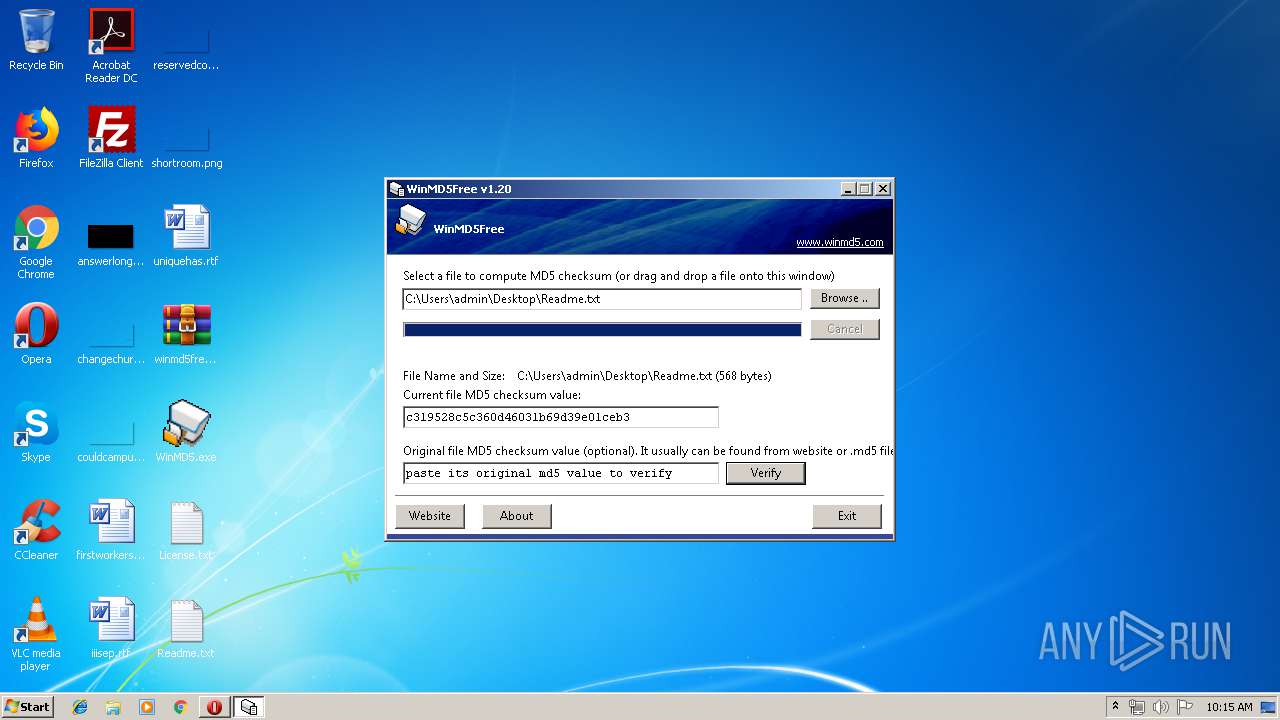Minimize the WinMD5Free window

pyautogui.click(x=849, y=188)
